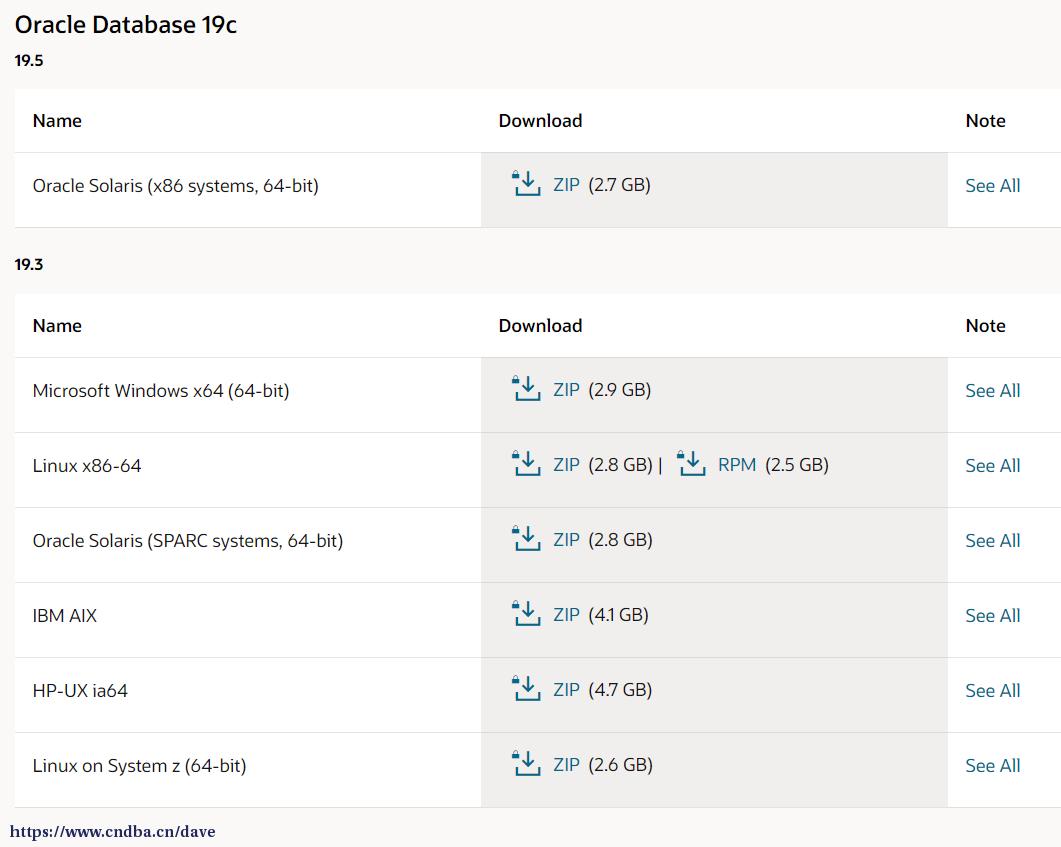Download the Oracle Solaris SPARC ZIP link
This screenshot has width=1061, height=847.
566,540
